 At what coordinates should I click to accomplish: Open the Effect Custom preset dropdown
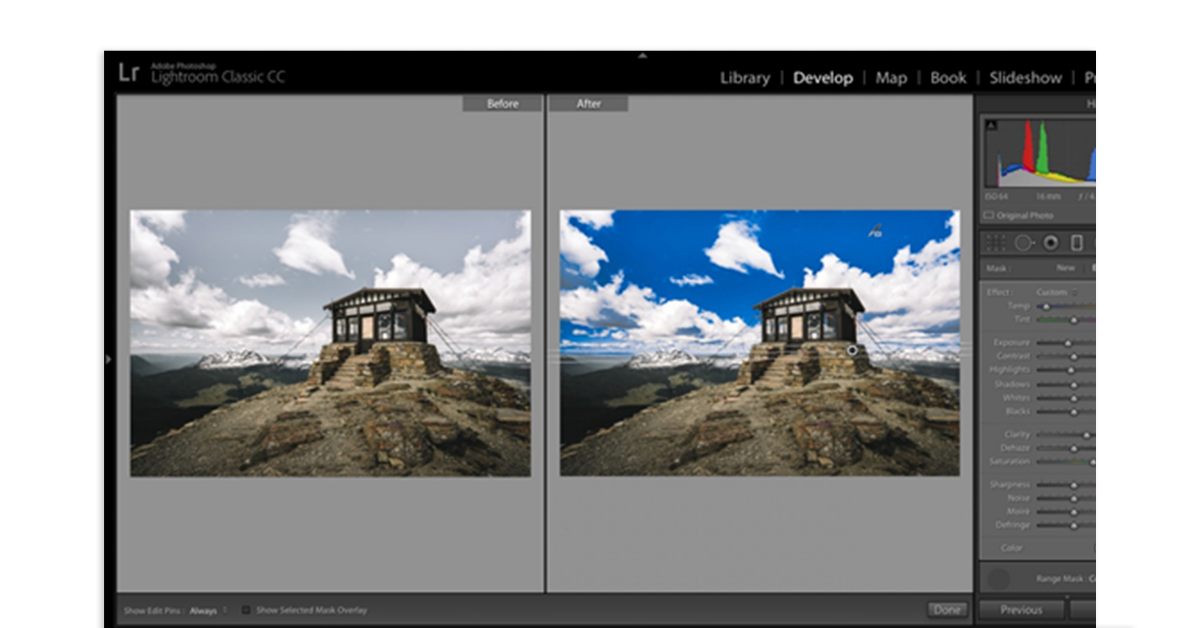(1055, 292)
